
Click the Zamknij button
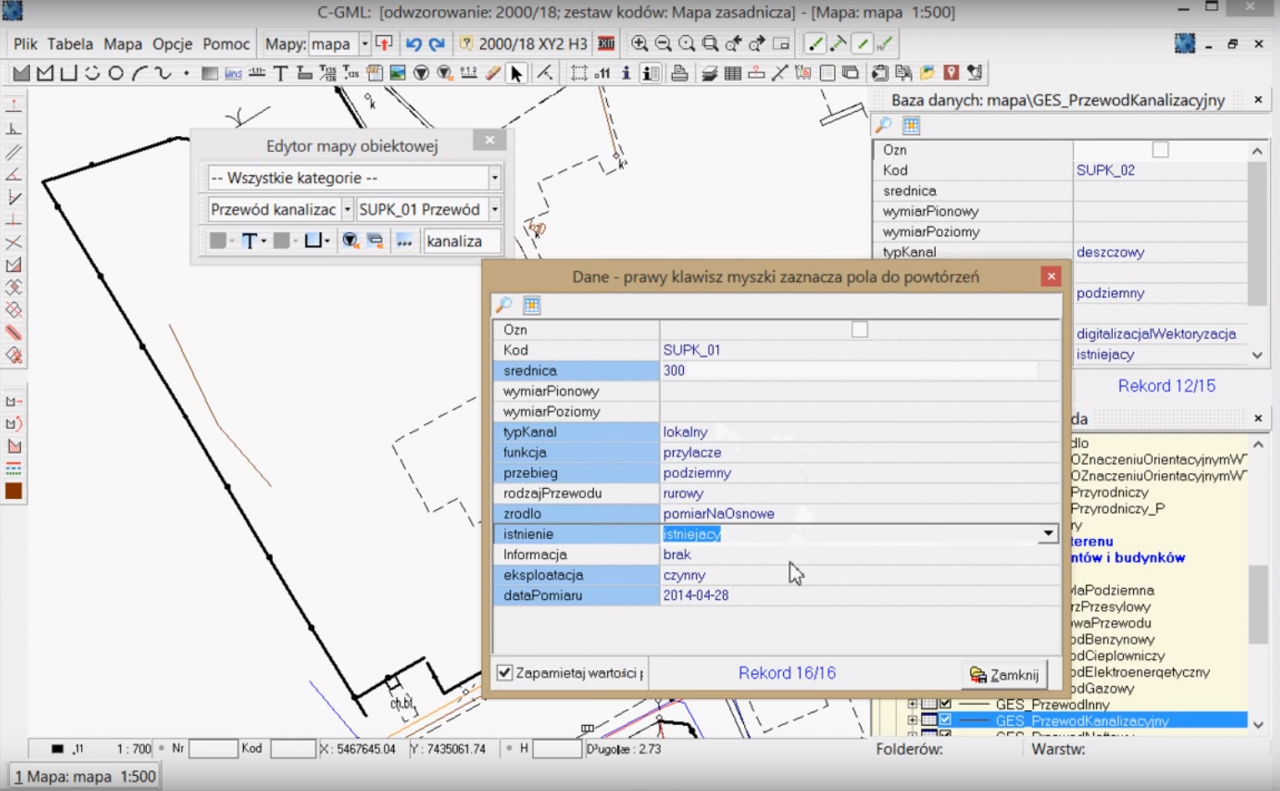1005,675
